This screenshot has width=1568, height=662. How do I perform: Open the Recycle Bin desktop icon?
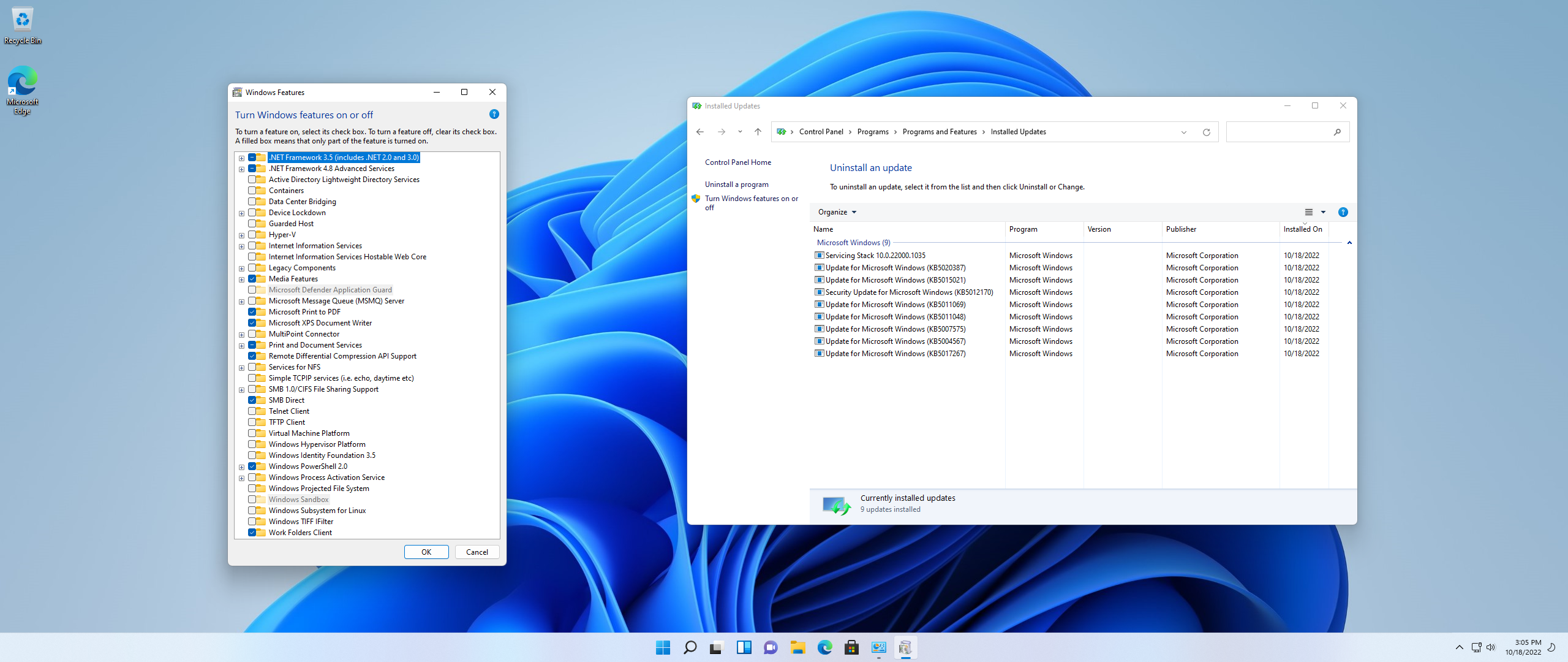click(x=23, y=26)
